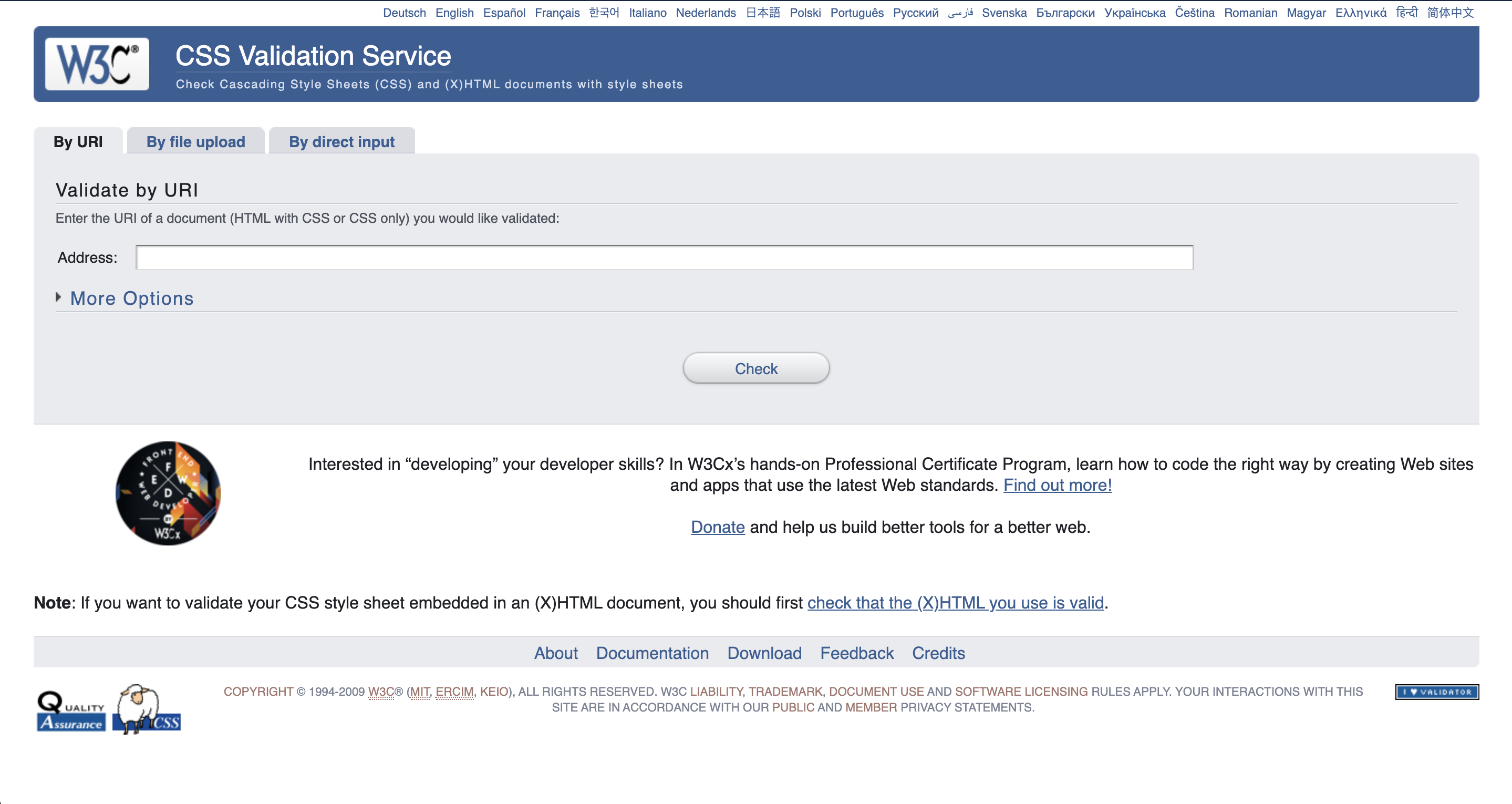
Task: Open the About footer link
Action: click(556, 653)
